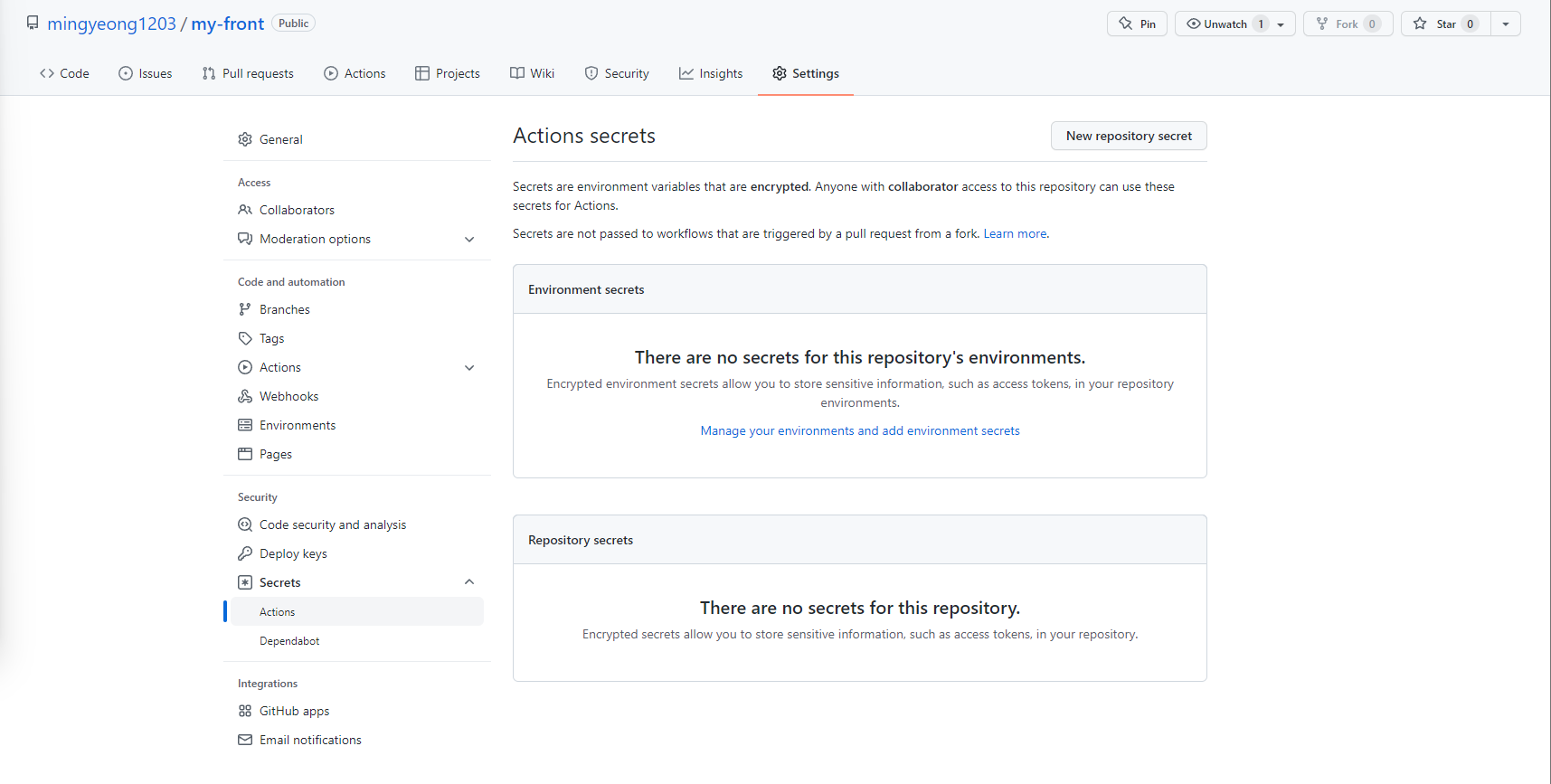1551x784 pixels.
Task: Click the Tags icon in sidebar
Action: point(245,338)
